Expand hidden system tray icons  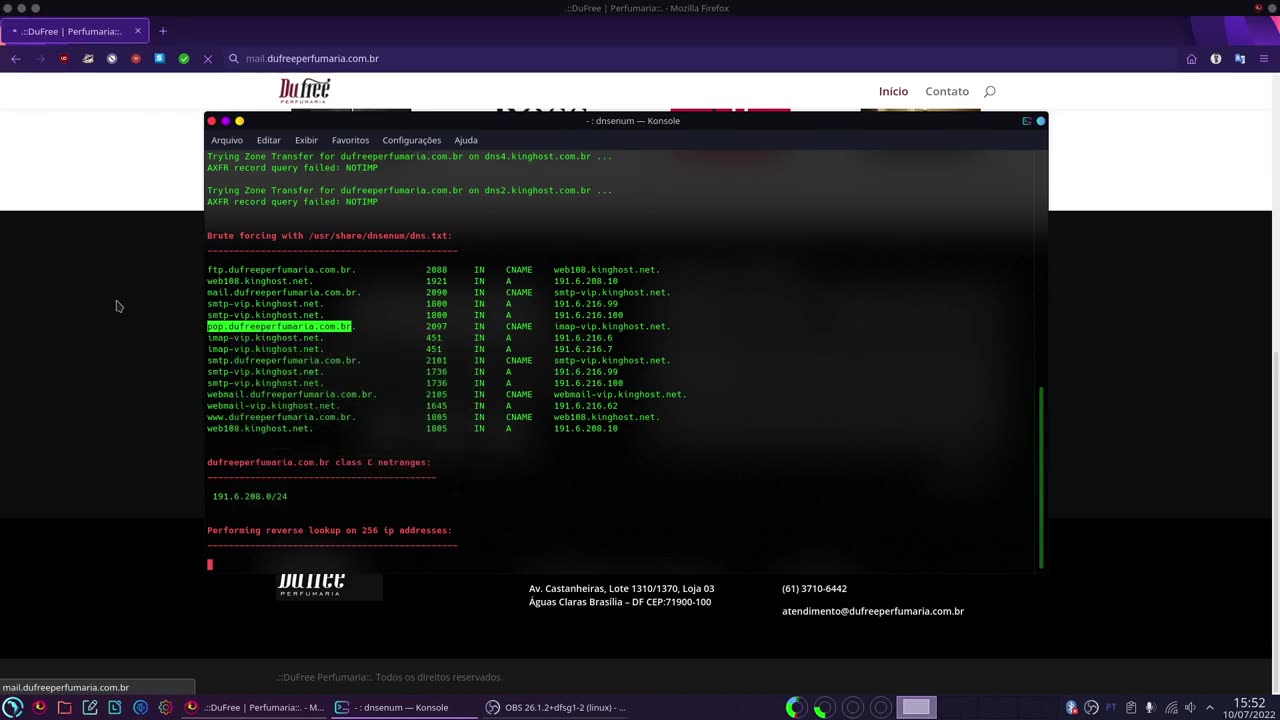click(1209, 708)
